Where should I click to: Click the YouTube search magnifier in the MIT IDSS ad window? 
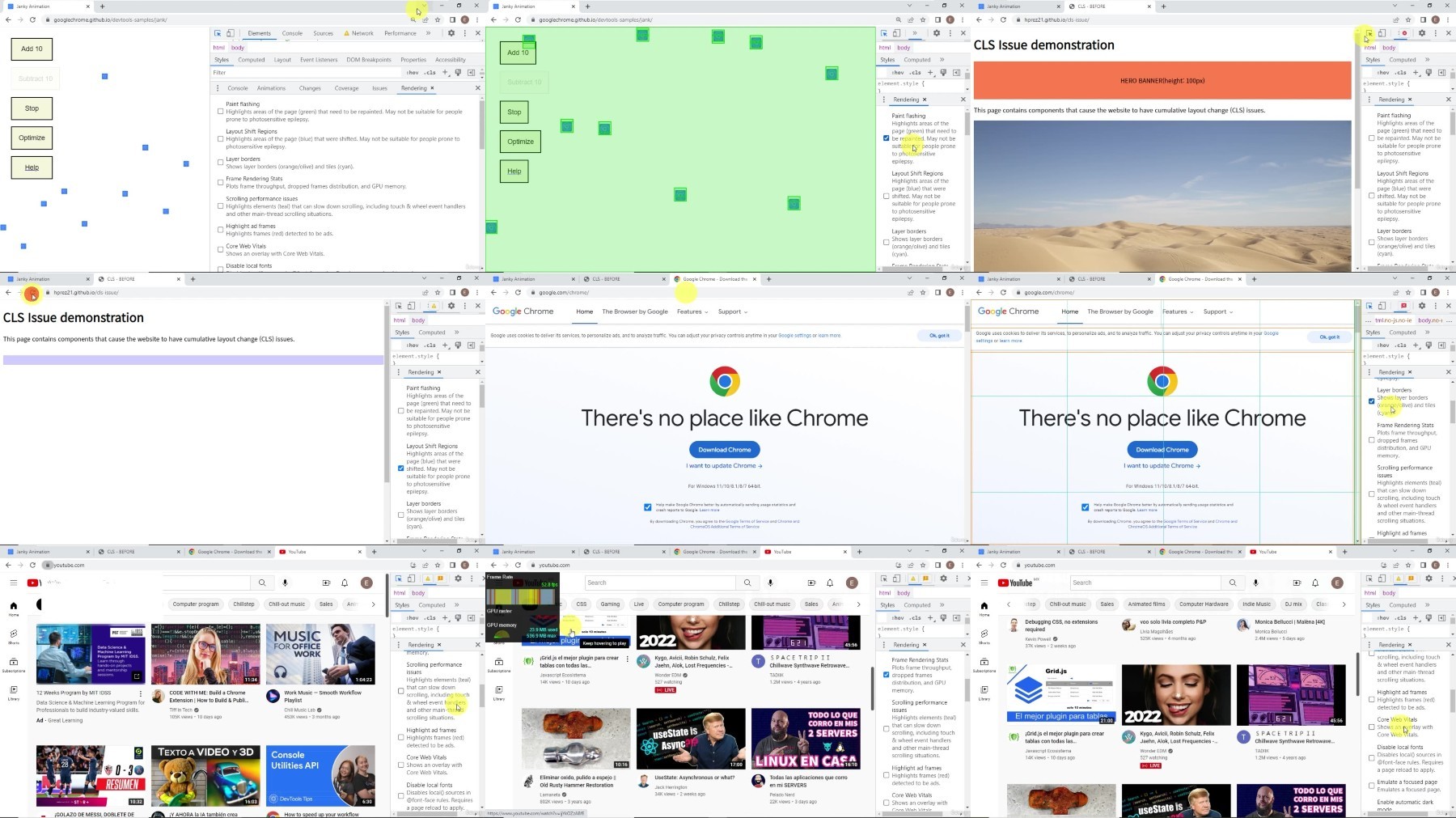262,583
